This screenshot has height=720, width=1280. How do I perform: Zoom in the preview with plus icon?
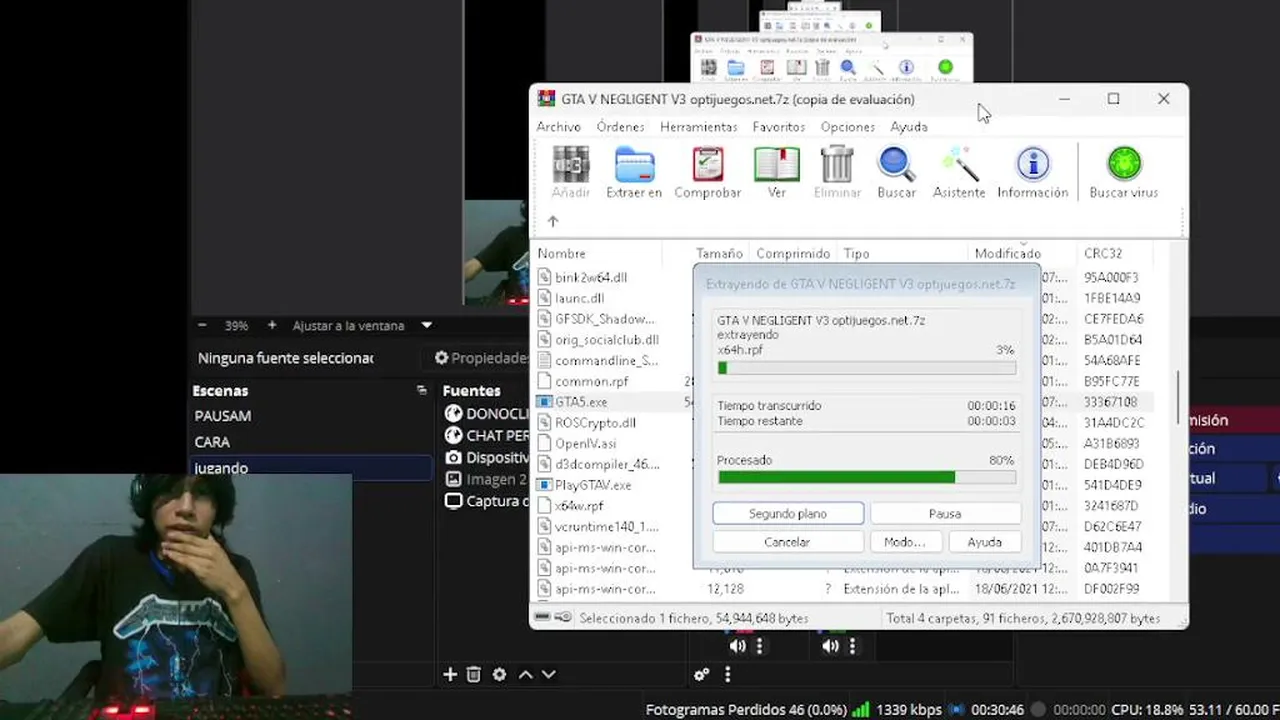pyautogui.click(x=272, y=325)
